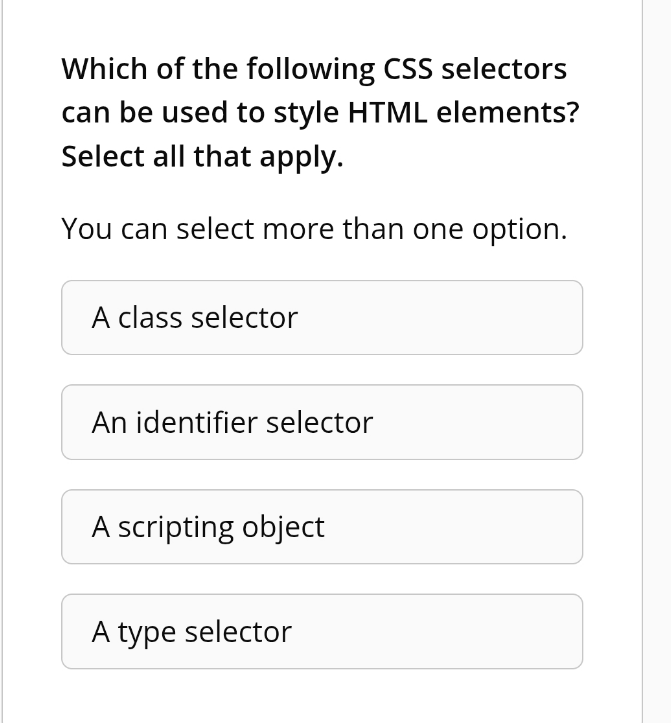
Task: Select the "A type selector" option
Action: 321,632
